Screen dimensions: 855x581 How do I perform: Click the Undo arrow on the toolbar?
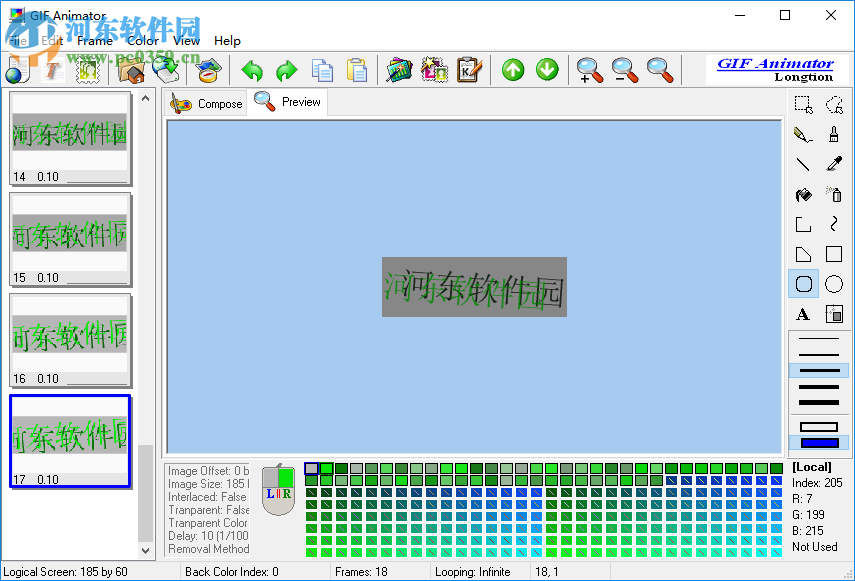[251, 70]
